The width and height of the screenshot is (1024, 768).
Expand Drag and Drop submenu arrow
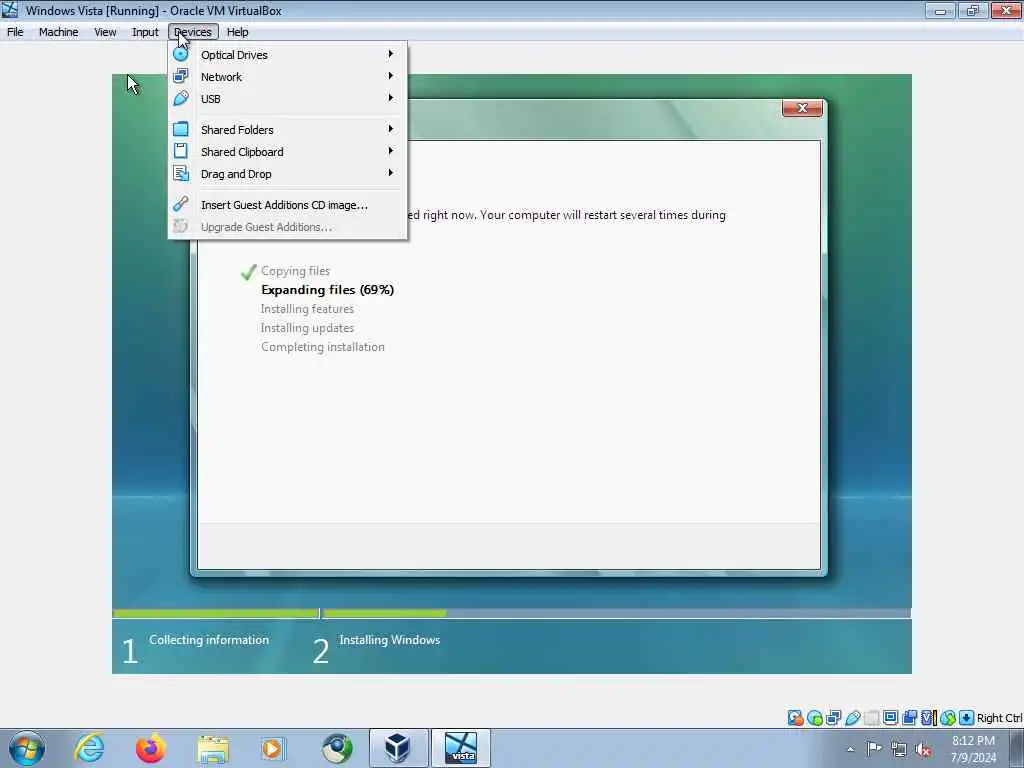point(391,173)
